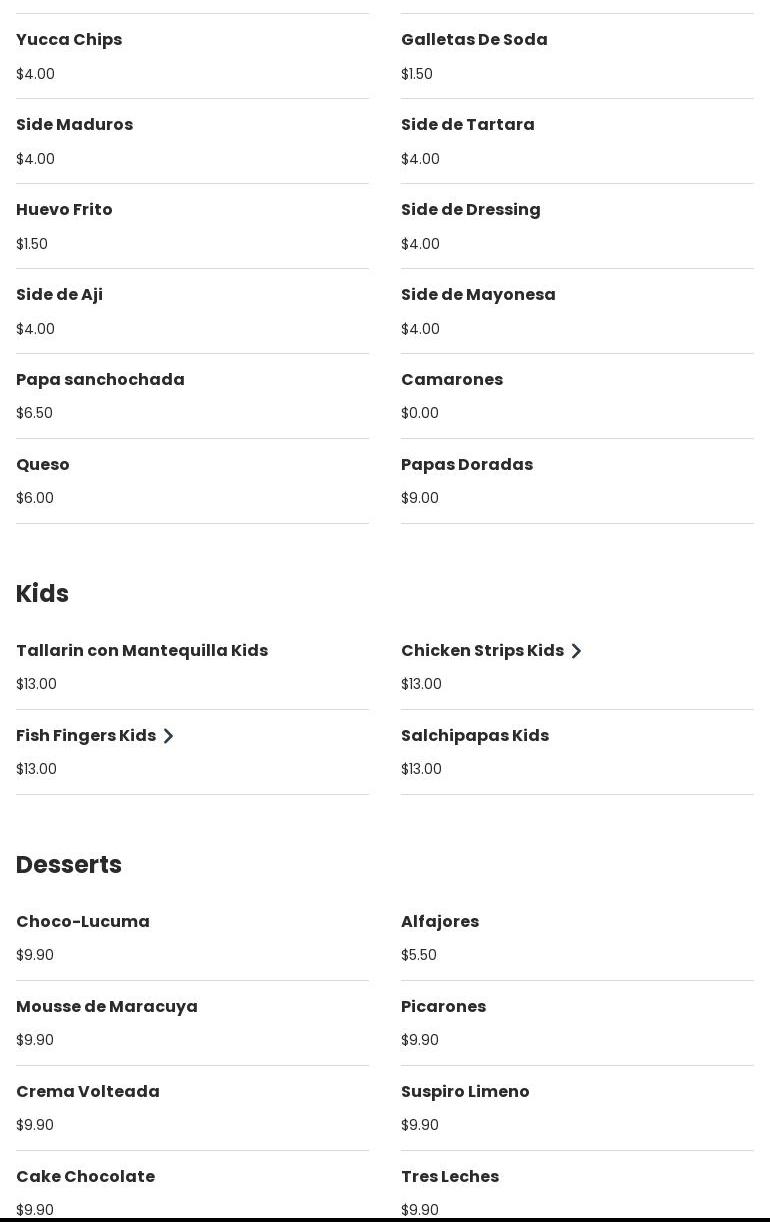Select Salchipapas Kids meal
Screen dimensions: 770x1222
point(475,736)
